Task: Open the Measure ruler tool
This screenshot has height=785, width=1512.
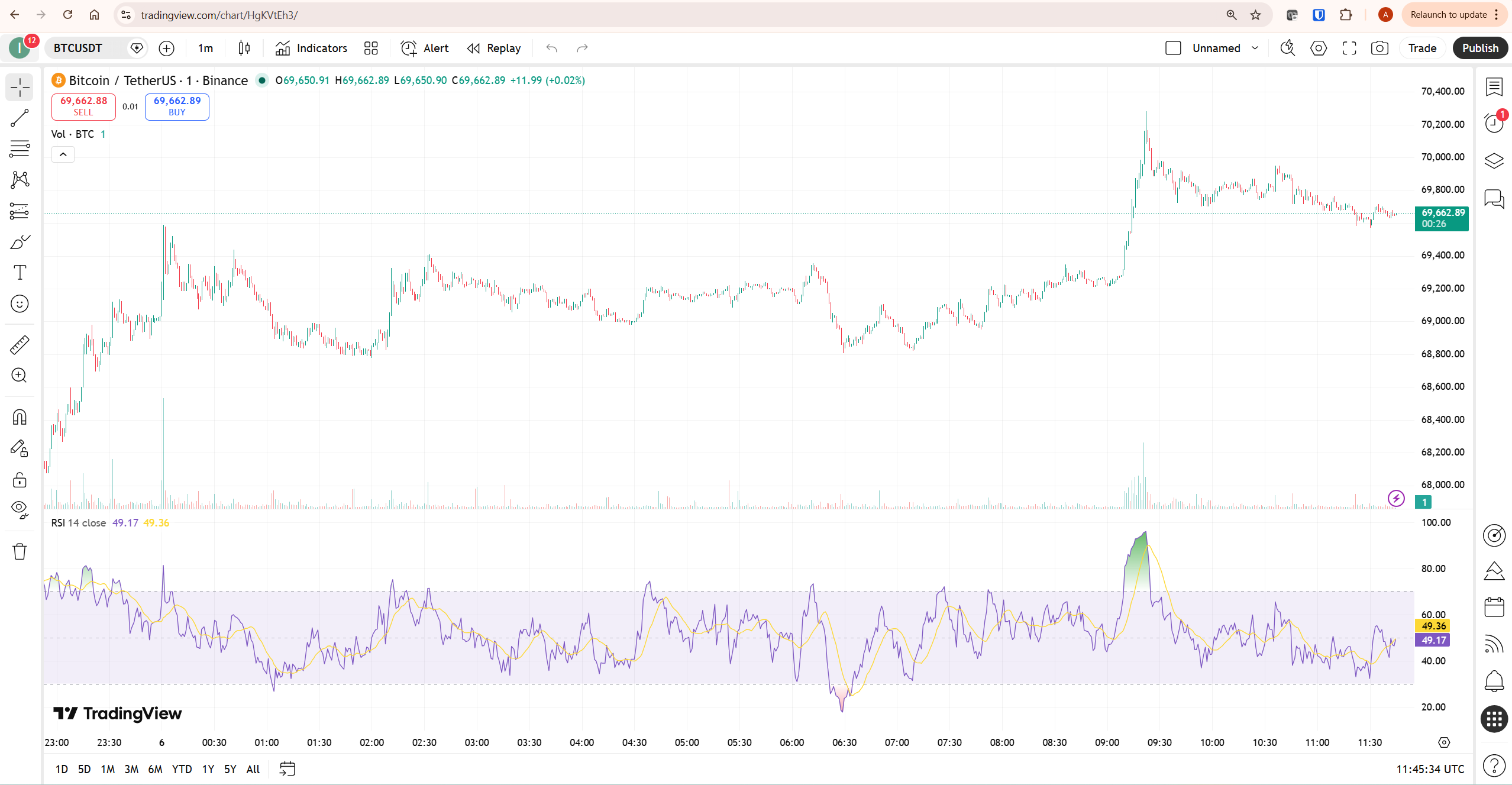Action: [20, 344]
